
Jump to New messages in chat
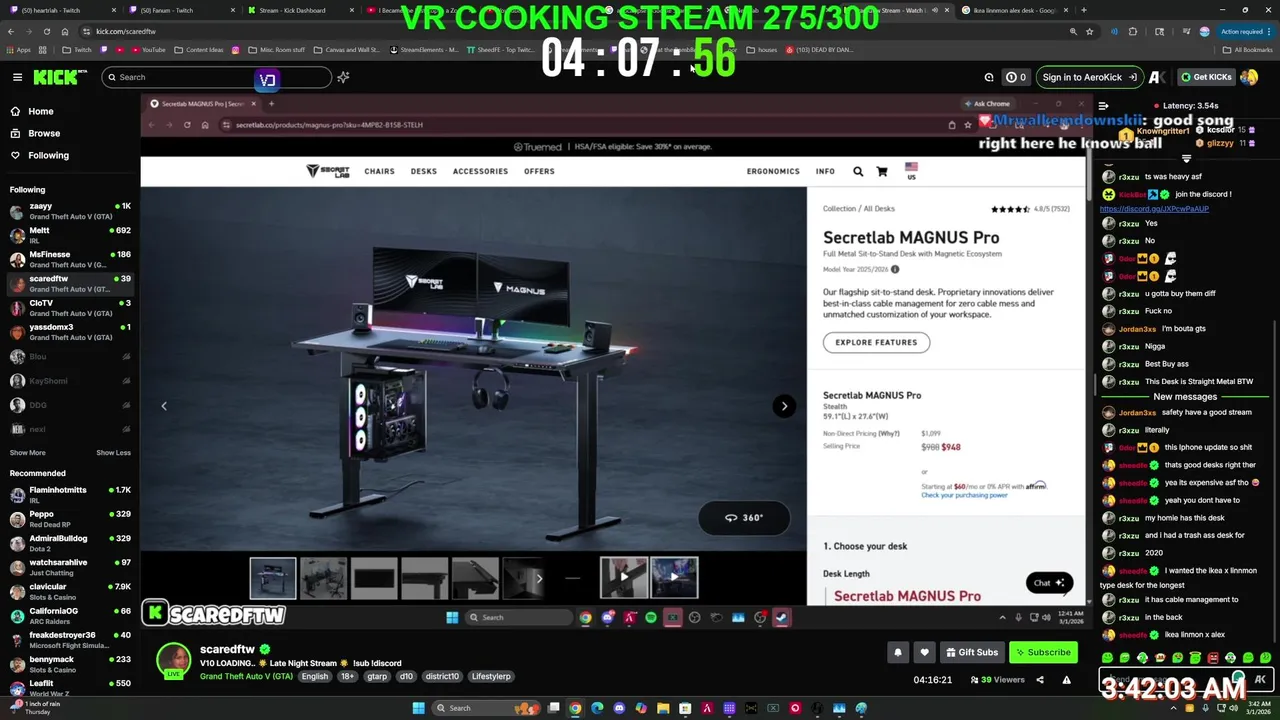pyautogui.click(x=1185, y=397)
